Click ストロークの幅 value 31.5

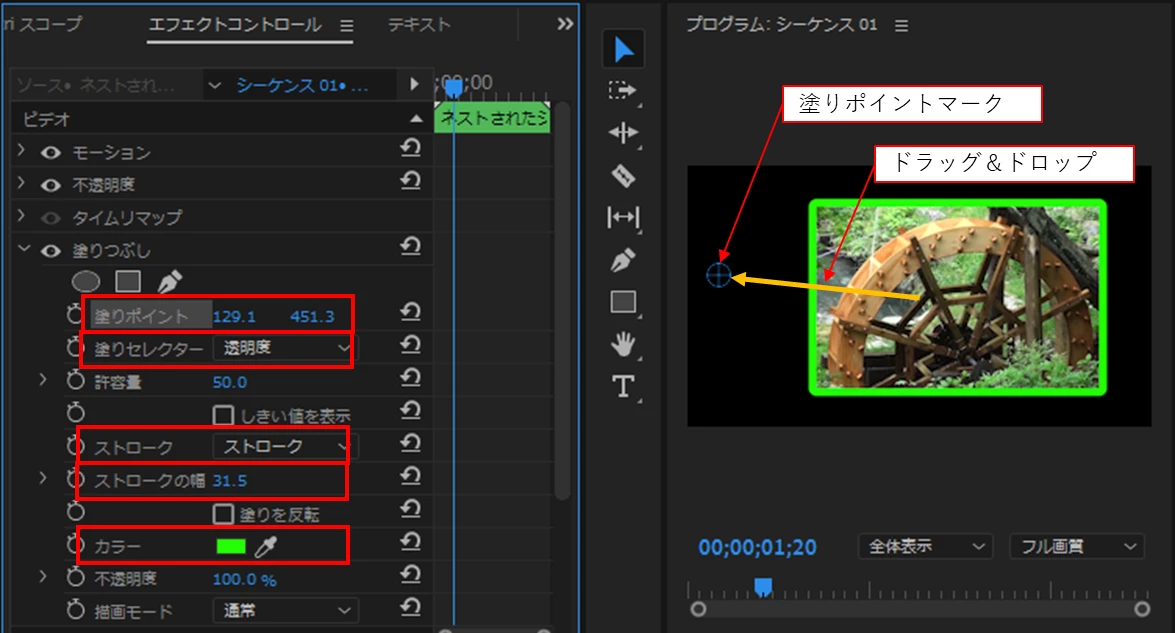229,481
